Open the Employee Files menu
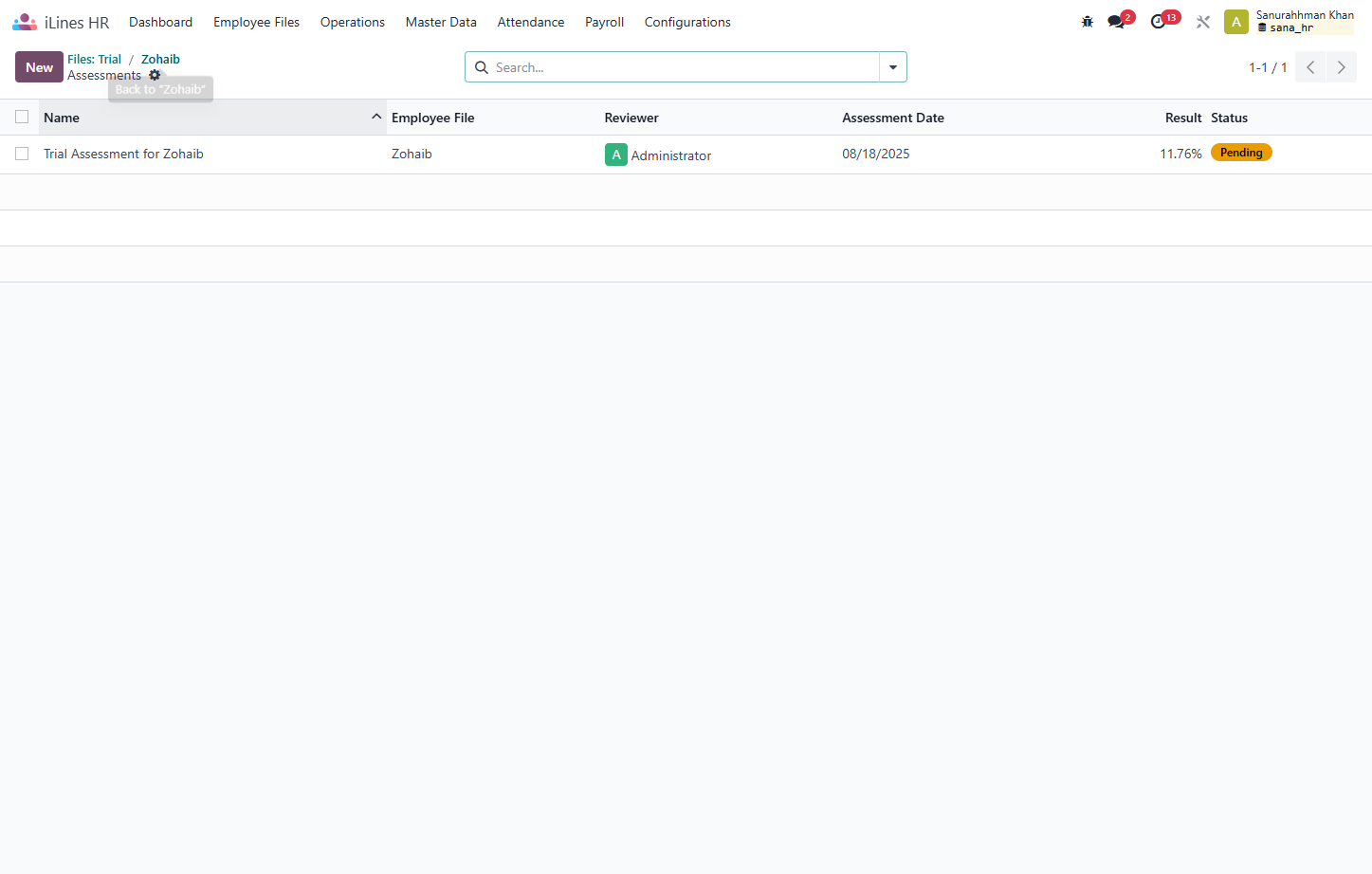The image size is (1372, 874). [256, 22]
